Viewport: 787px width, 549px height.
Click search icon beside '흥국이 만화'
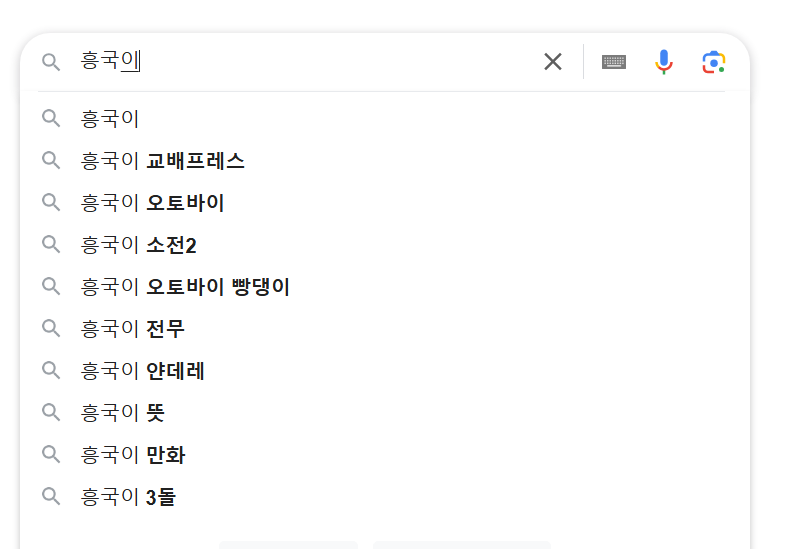[x=51, y=455]
